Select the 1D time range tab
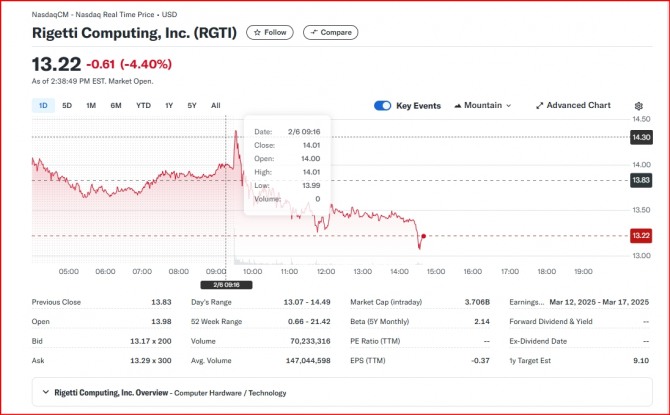This screenshot has height=415, width=670. tap(43, 105)
